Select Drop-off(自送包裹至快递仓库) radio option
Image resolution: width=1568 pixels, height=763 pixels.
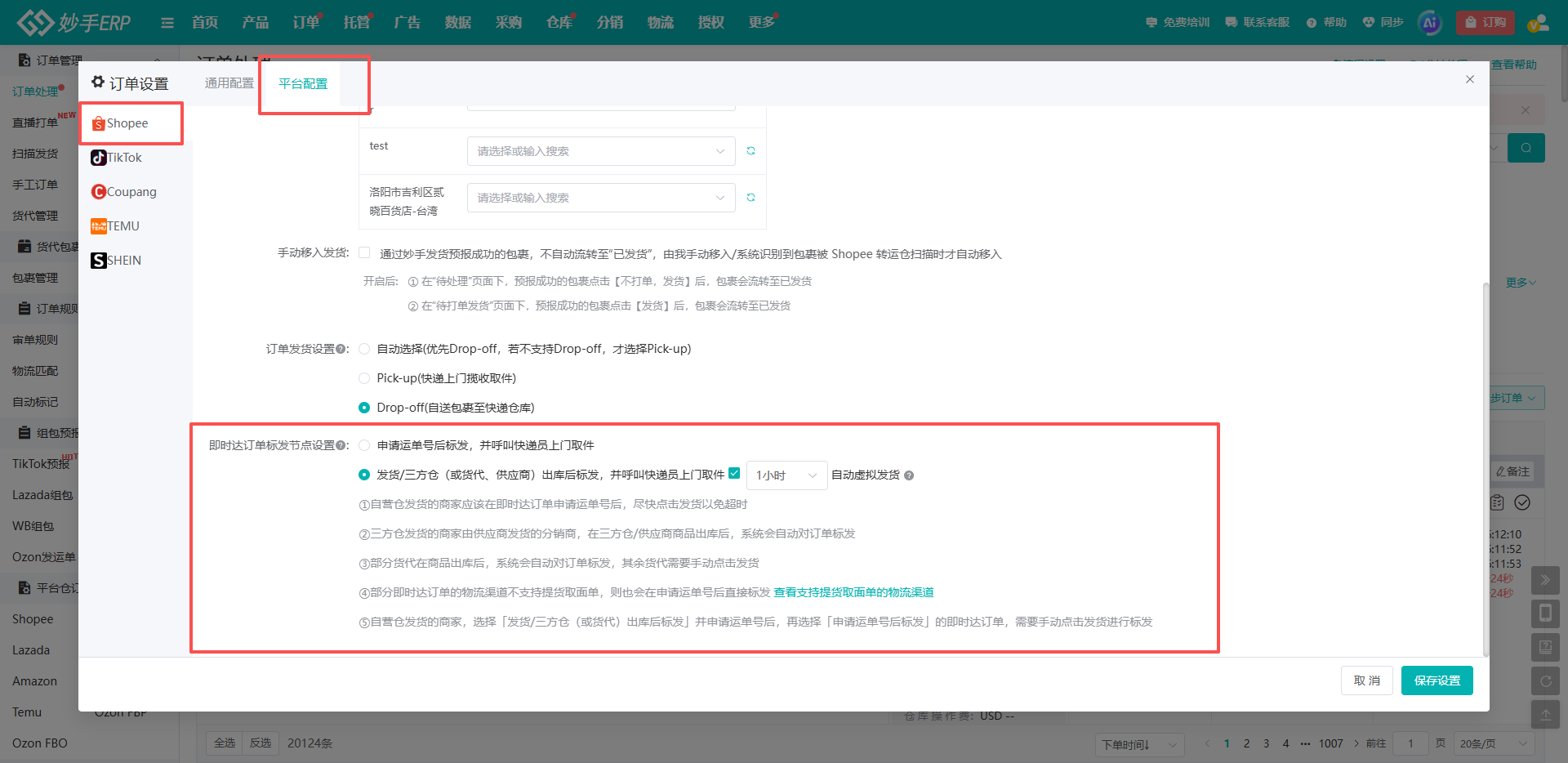point(364,408)
